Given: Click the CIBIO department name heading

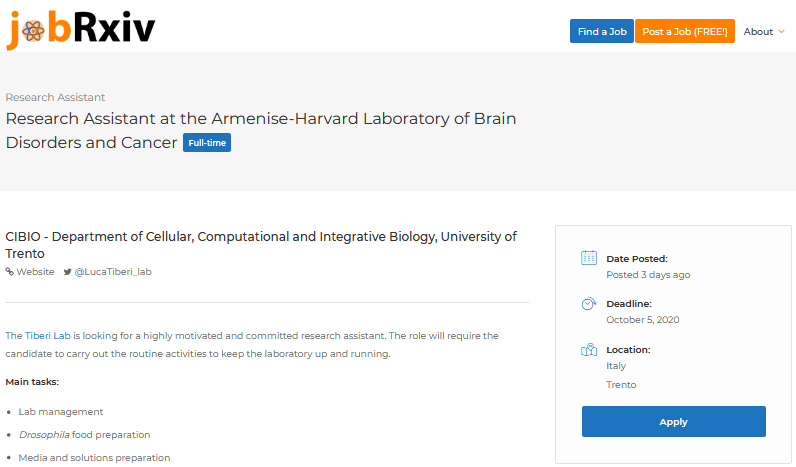Looking at the screenshot, I should 261,245.
